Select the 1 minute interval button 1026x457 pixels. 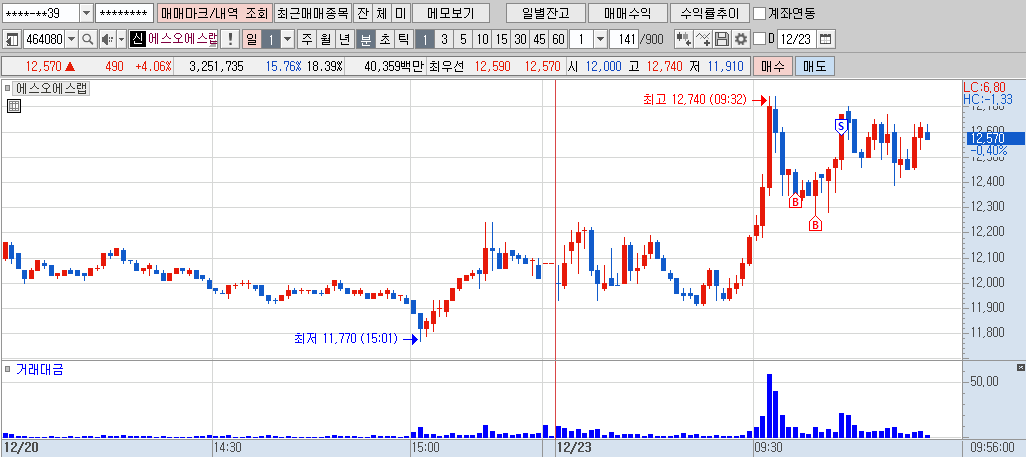pos(425,39)
